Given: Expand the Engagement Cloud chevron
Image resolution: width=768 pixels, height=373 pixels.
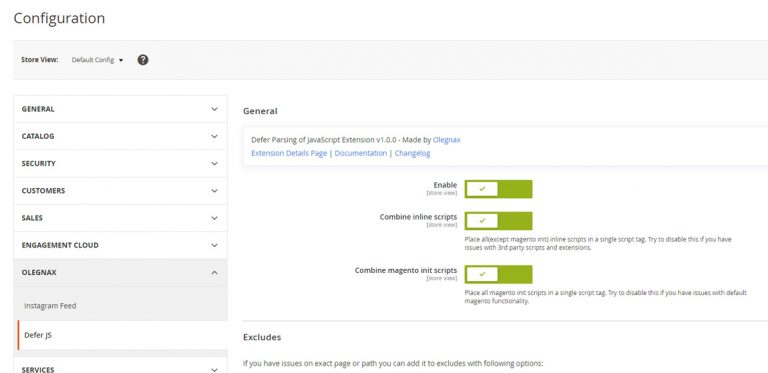Looking at the screenshot, I should click(214, 245).
